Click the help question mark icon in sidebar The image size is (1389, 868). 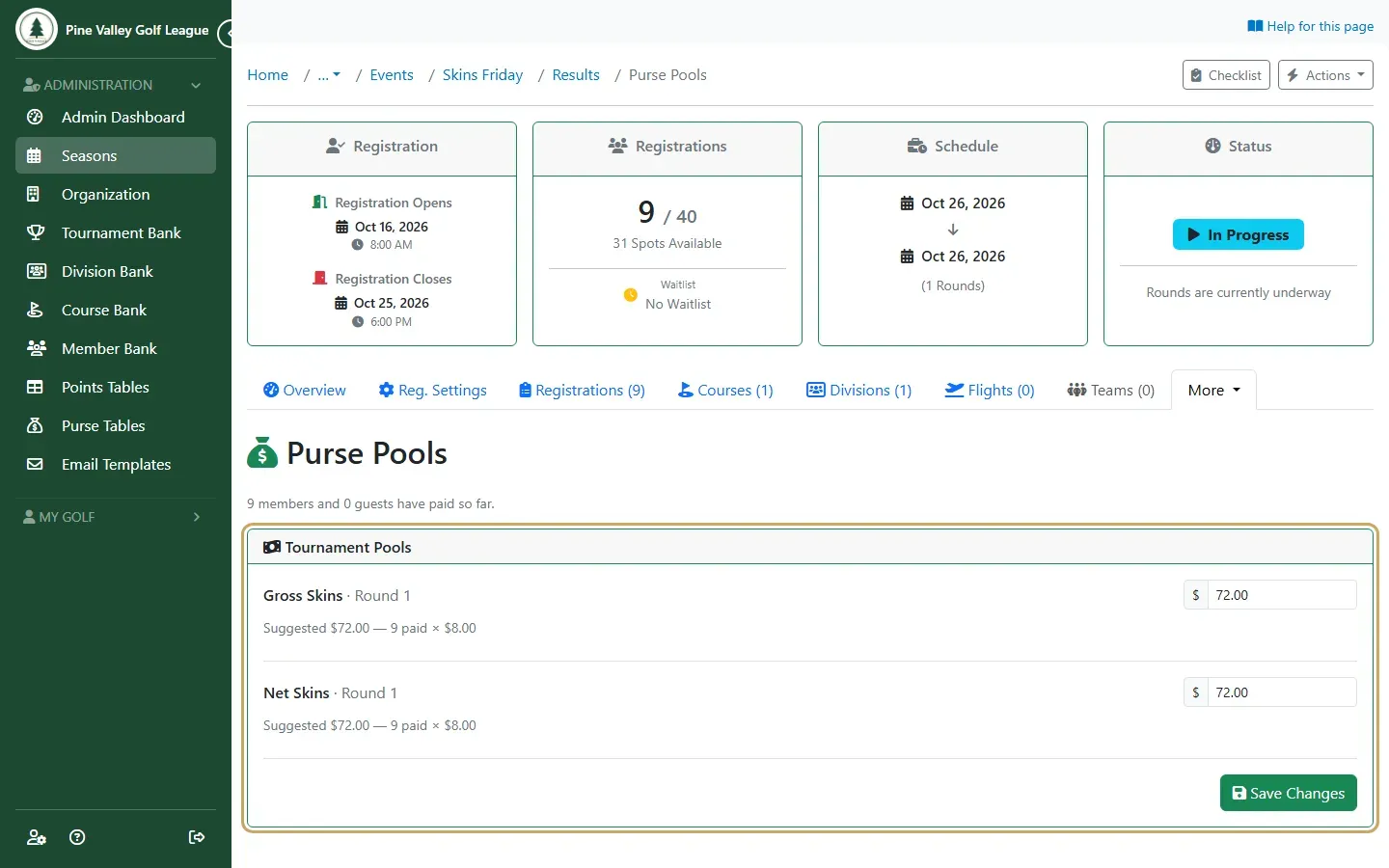tap(77, 837)
